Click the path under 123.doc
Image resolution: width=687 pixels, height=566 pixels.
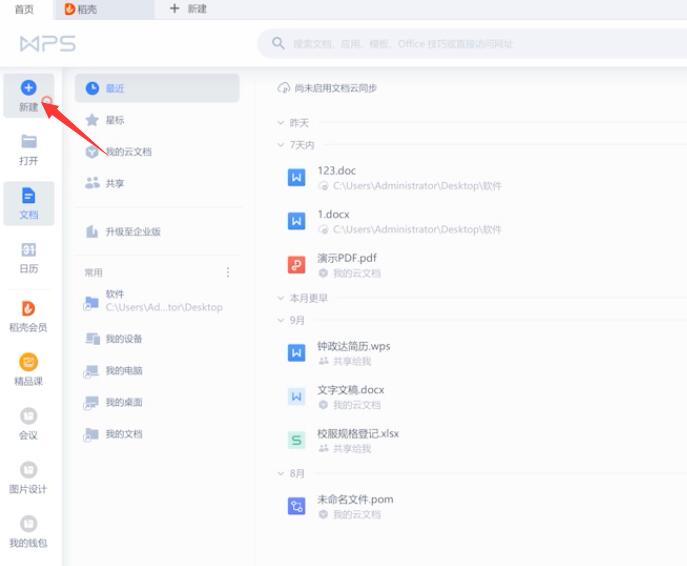click(417, 186)
